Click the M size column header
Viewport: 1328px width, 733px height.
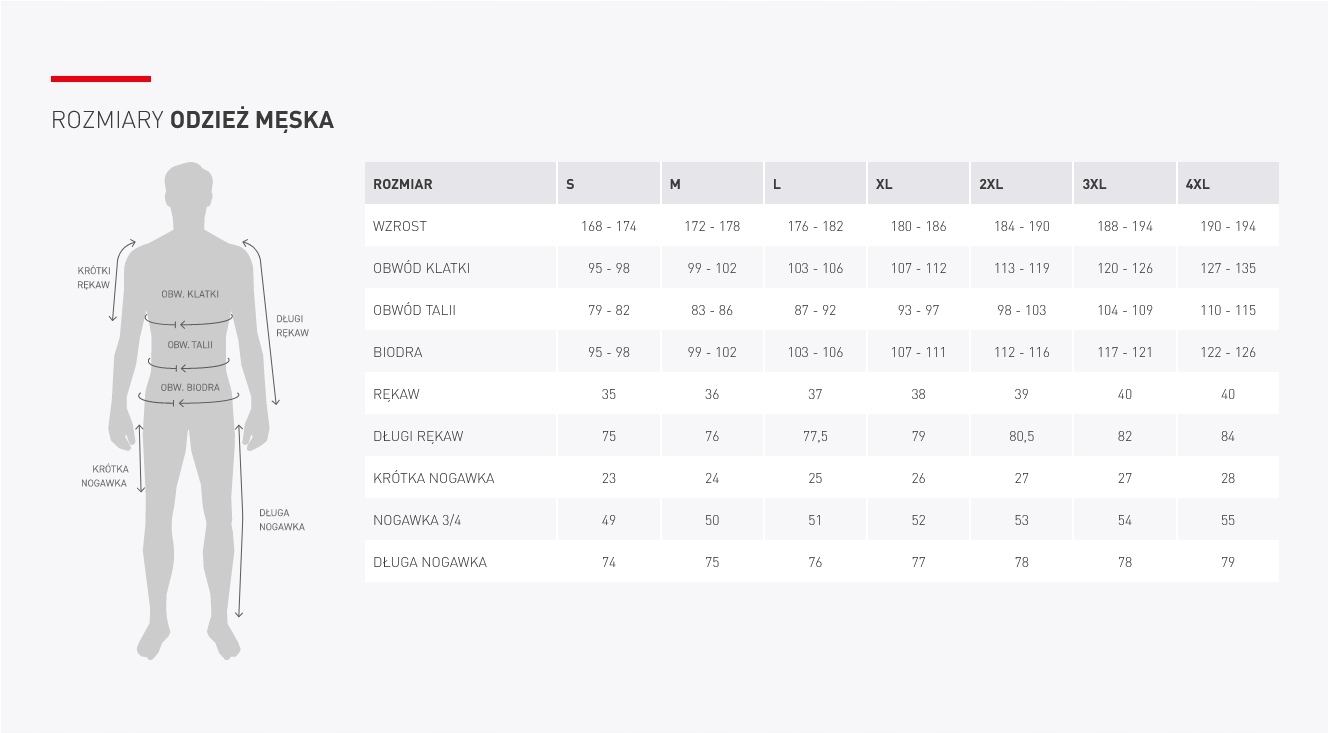tap(675, 184)
